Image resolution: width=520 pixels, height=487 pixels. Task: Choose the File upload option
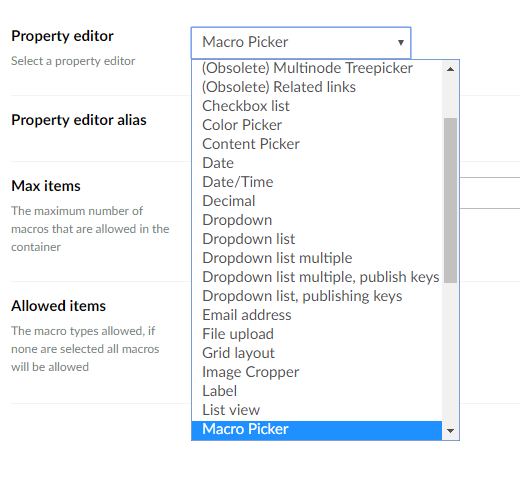point(317,334)
